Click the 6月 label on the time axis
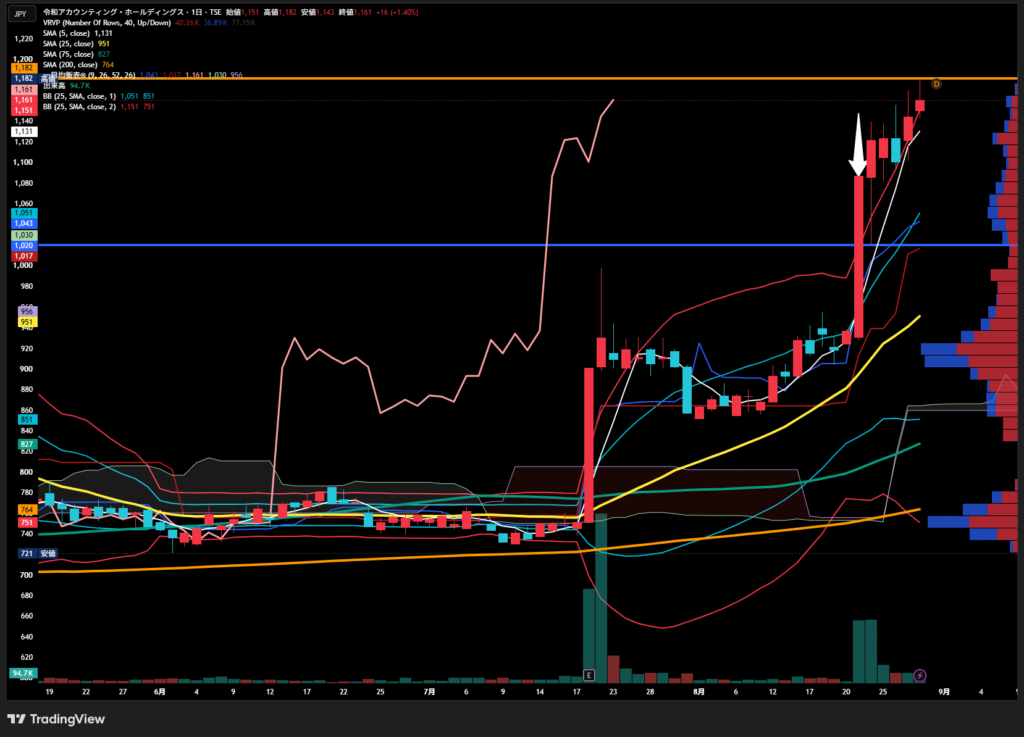The image size is (1024, 737). (159, 691)
